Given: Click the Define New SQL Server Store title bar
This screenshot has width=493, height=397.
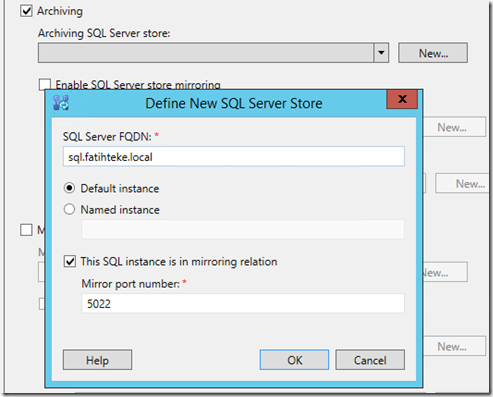Looking at the screenshot, I should pos(233,103).
